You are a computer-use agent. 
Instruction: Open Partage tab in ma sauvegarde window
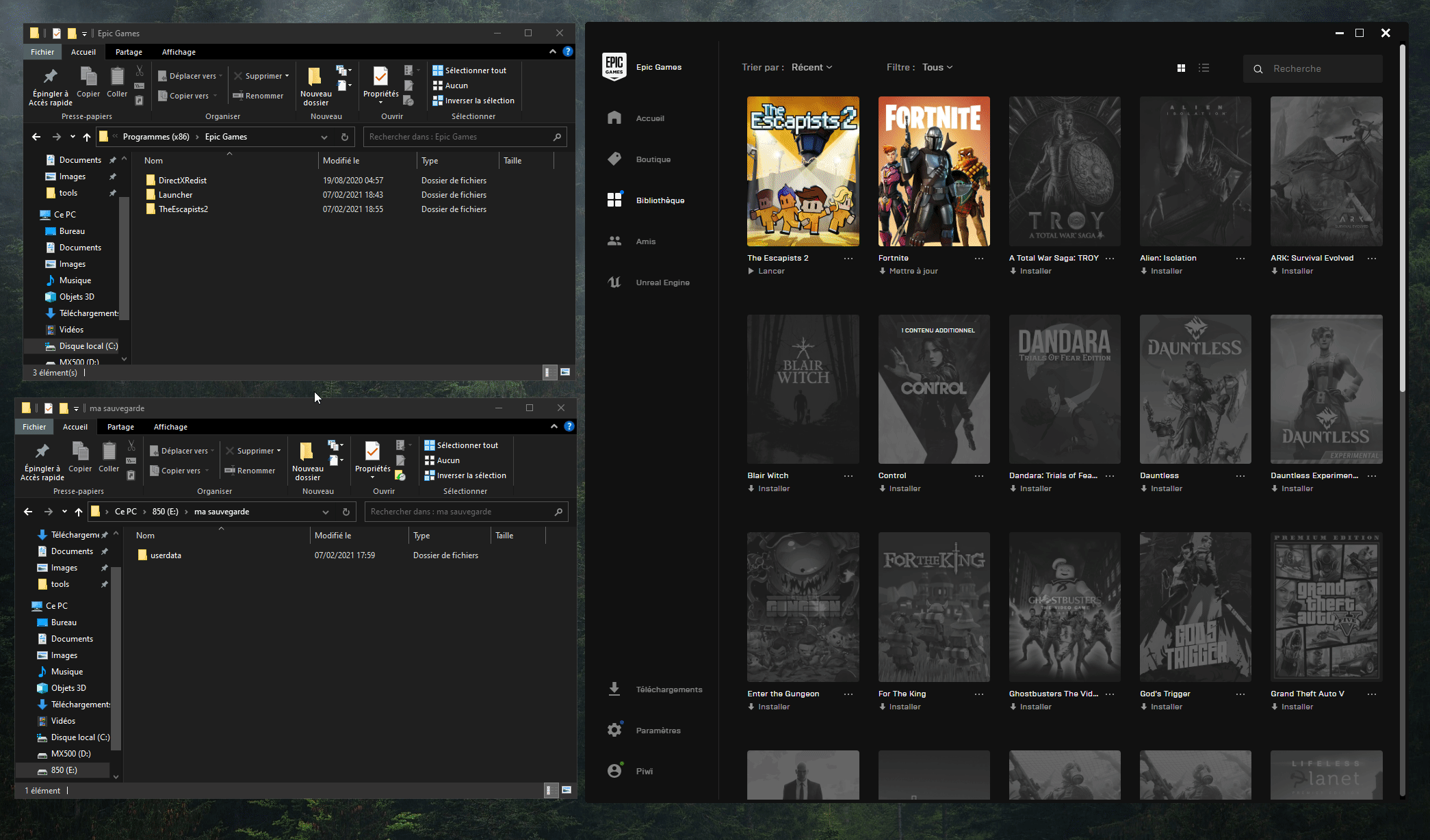(120, 427)
